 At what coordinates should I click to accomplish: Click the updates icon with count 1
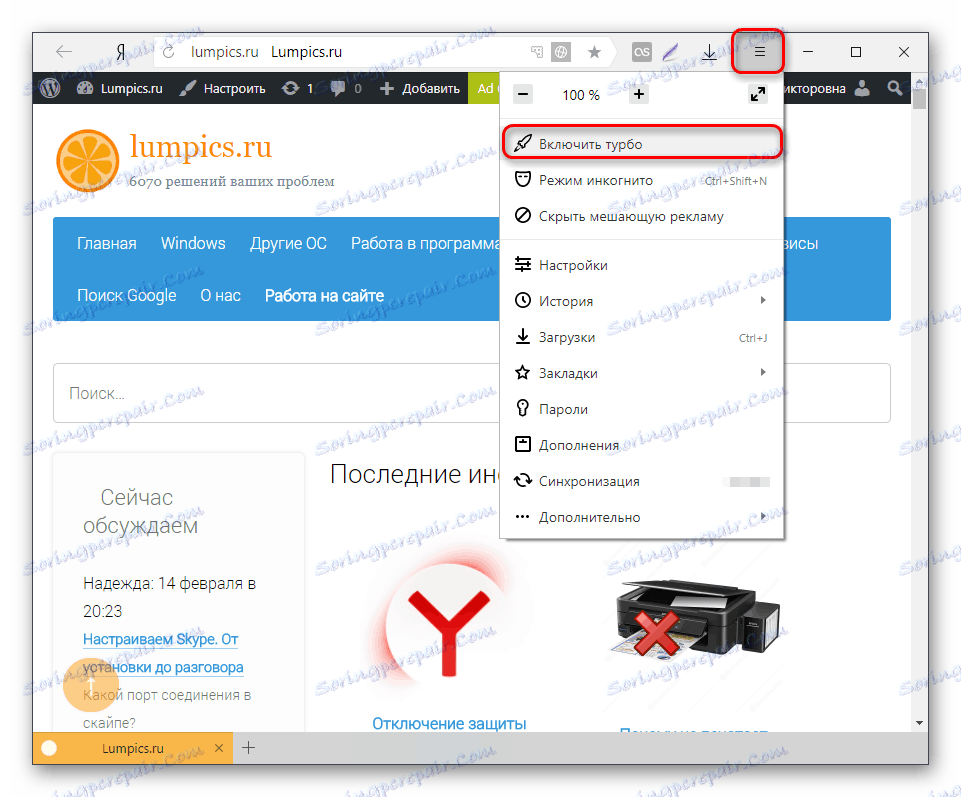(x=297, y=88)
